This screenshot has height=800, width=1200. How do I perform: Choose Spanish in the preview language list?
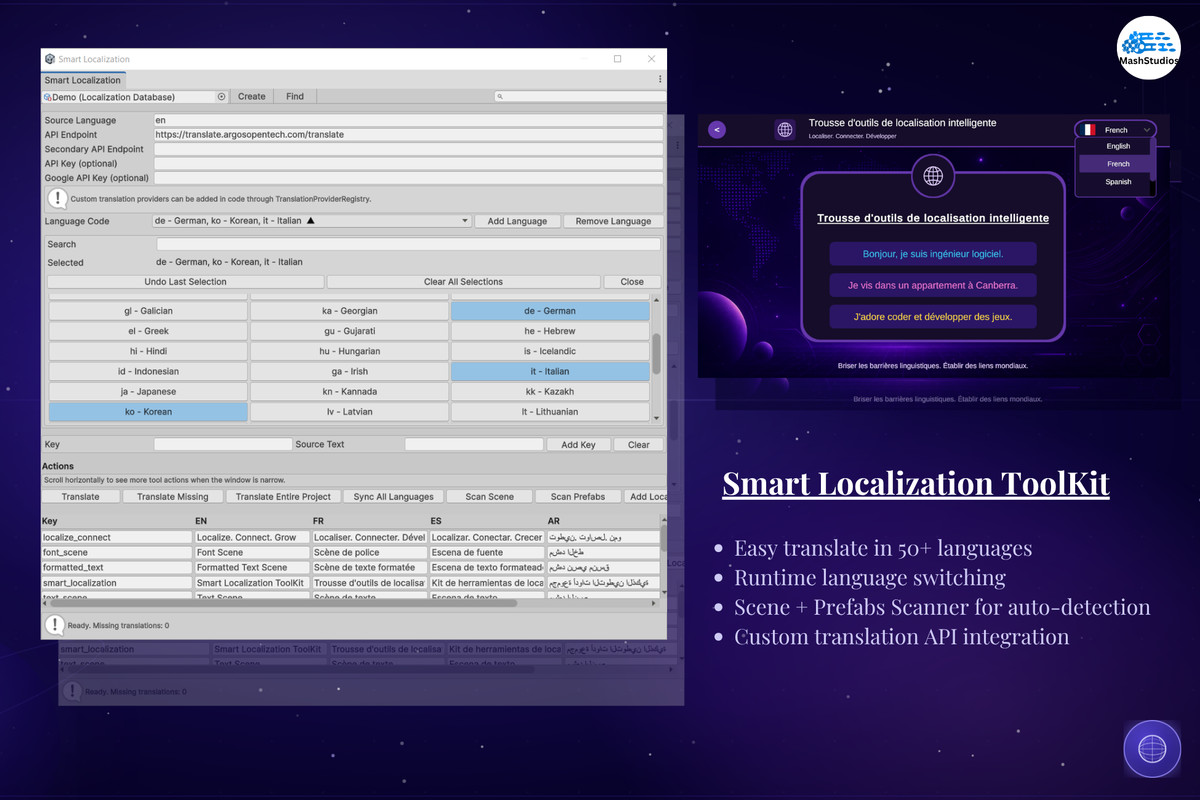click(1117, 182)
